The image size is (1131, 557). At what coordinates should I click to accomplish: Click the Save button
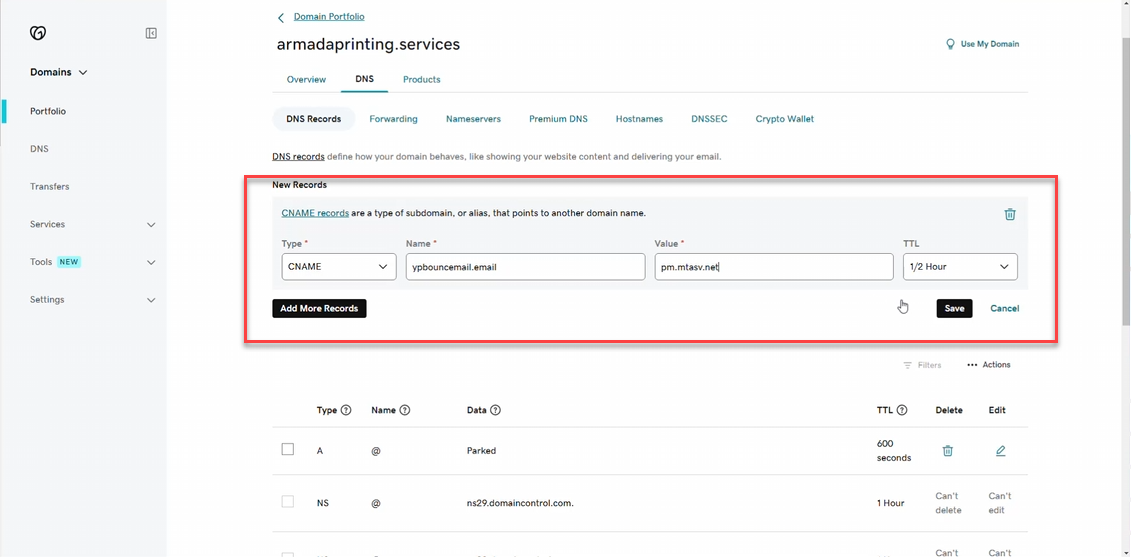(x=954, y=308)
